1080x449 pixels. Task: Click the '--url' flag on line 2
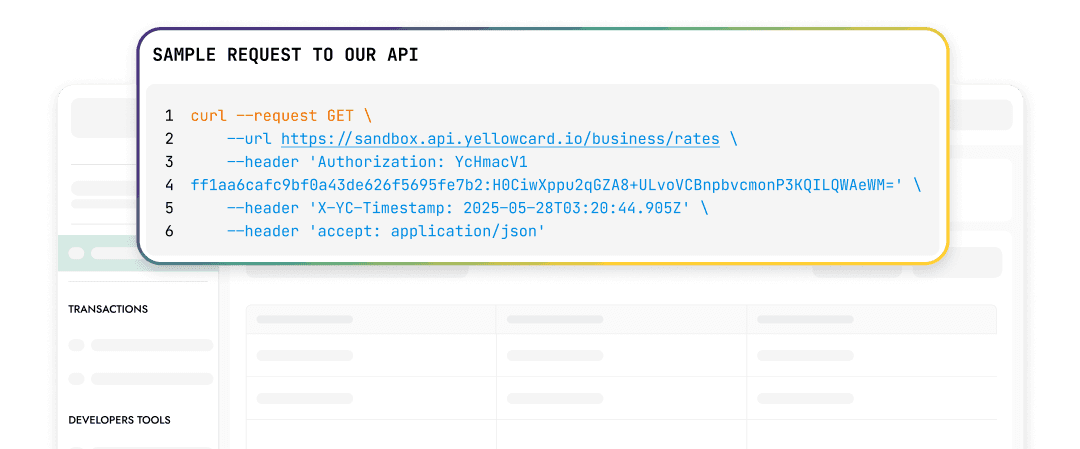coord(249,139)
